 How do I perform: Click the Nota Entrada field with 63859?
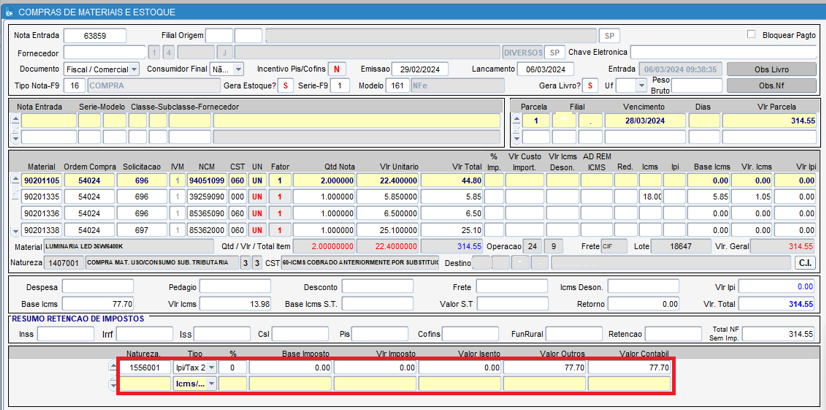(x=95, y=36)
